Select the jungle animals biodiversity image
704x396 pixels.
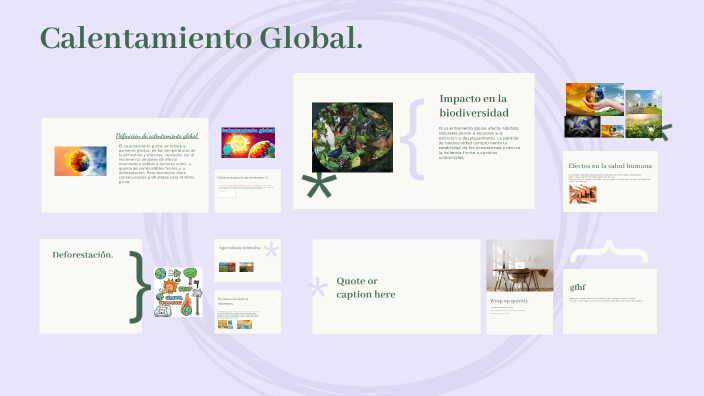(352, 137)
